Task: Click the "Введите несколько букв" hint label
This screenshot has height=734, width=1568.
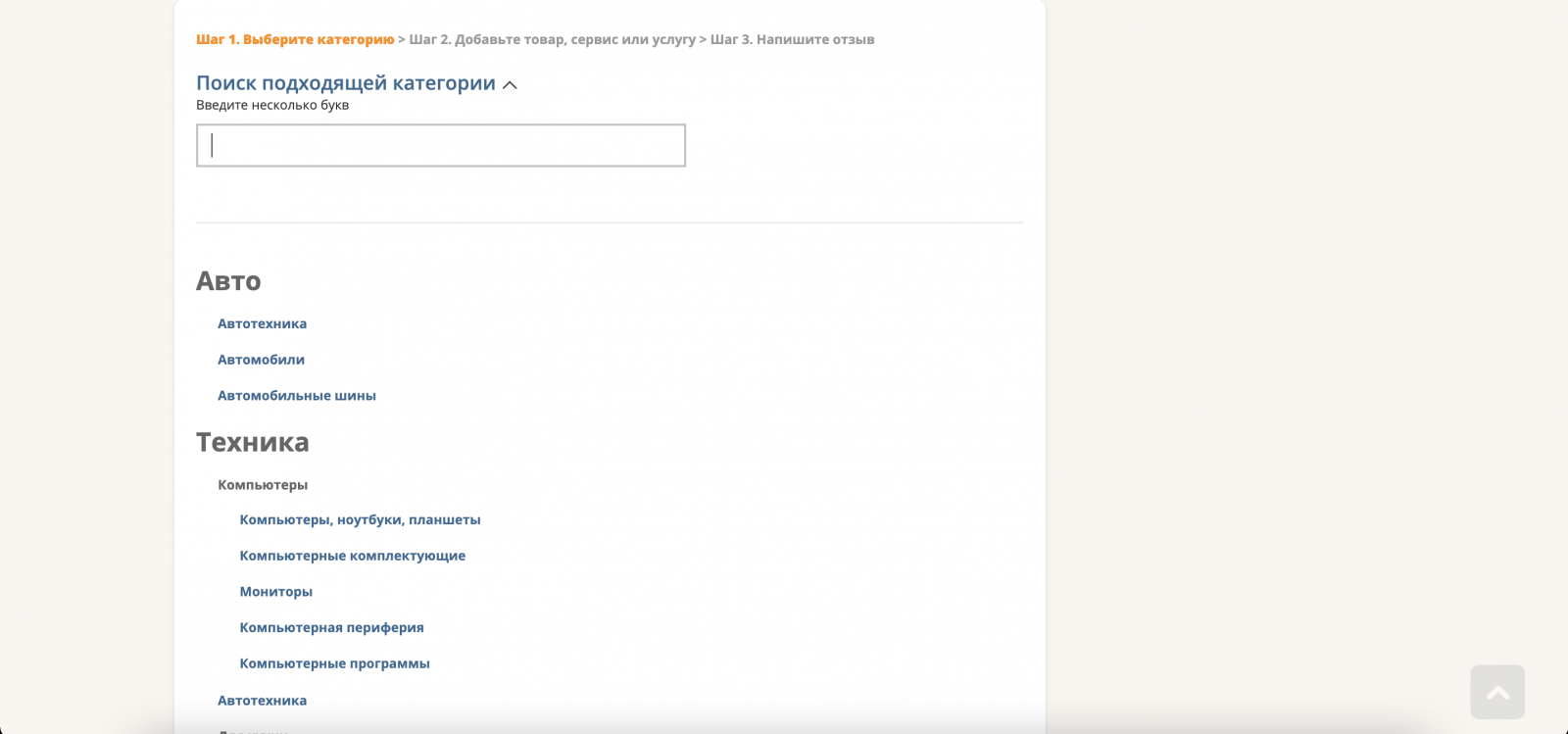Action: pyautogui.click(x=272, y=105)
